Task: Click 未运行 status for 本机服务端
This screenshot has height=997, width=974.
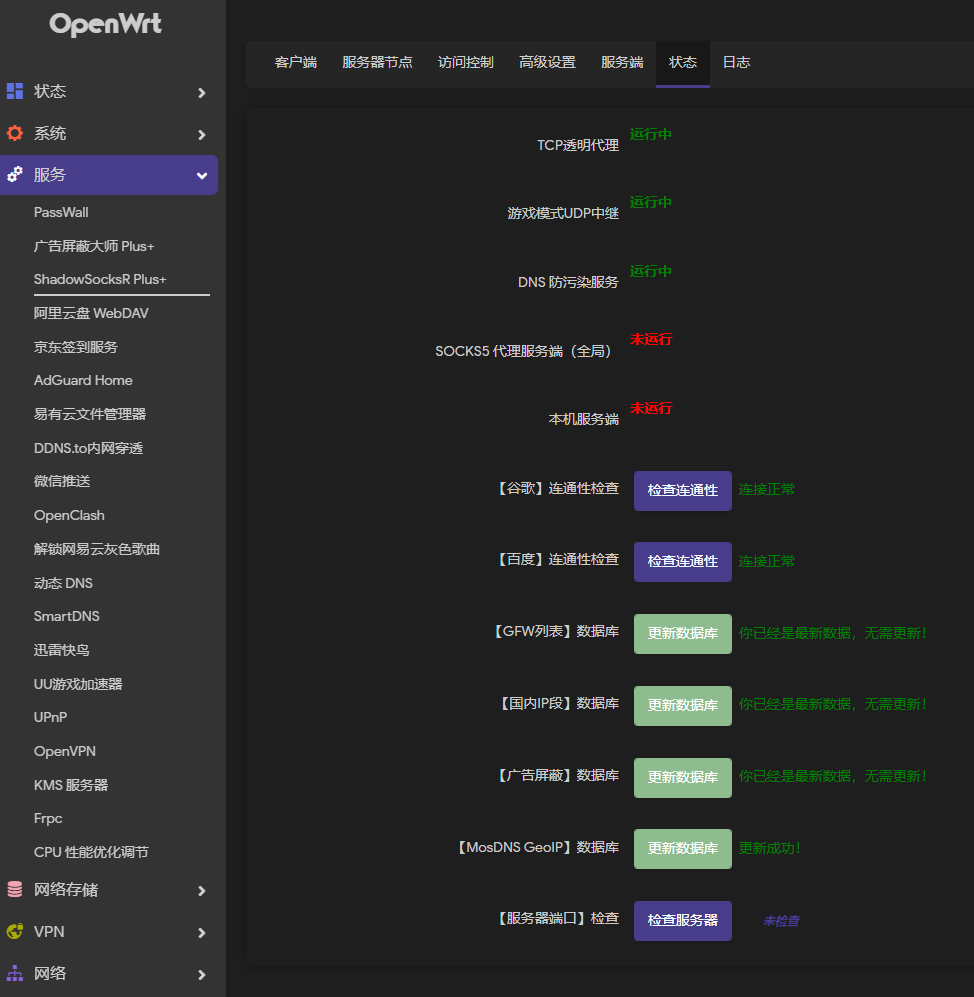Action: (x=651, y=408)
